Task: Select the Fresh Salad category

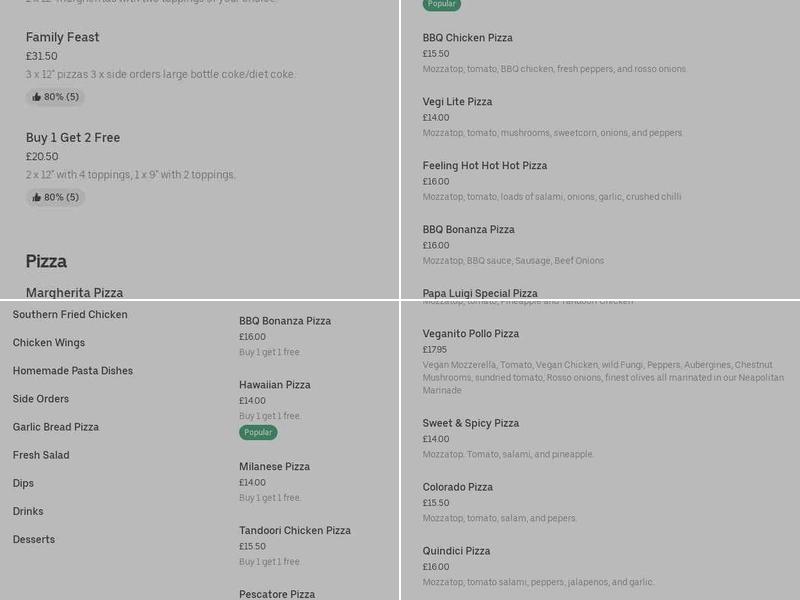Action: pos(41,454)
